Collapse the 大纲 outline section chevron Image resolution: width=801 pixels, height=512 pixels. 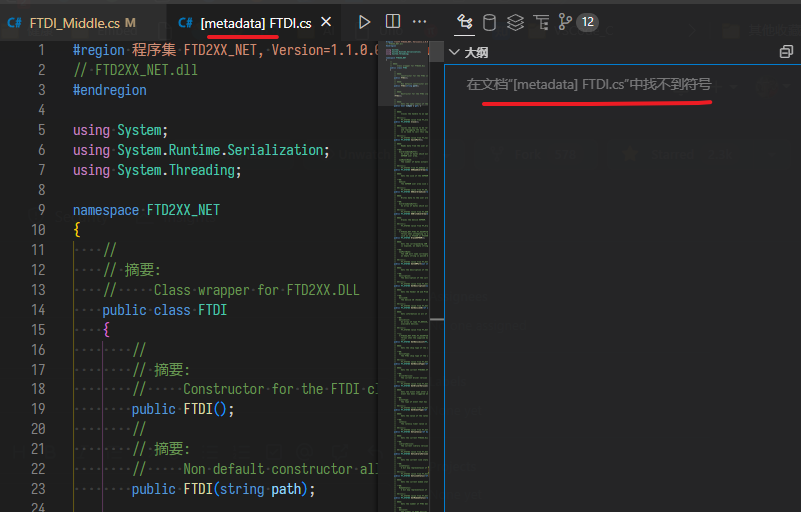454,52
